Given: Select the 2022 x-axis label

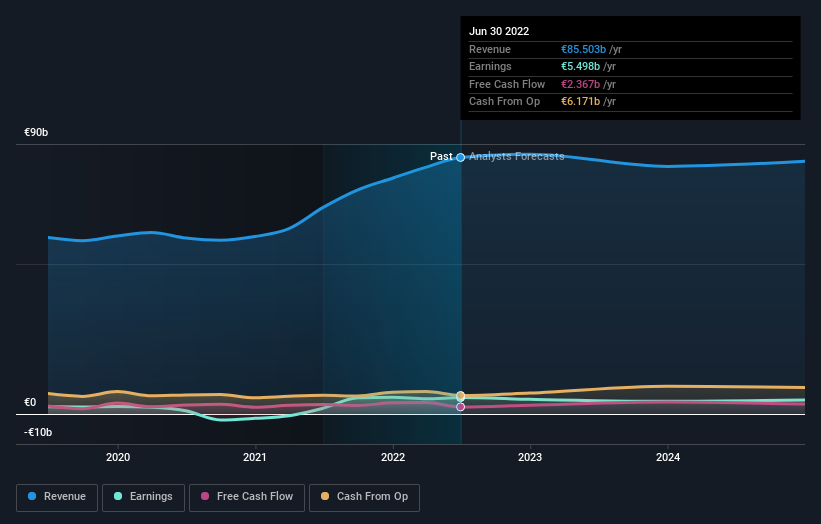Looking at the screenshot, I should (393, 457).
